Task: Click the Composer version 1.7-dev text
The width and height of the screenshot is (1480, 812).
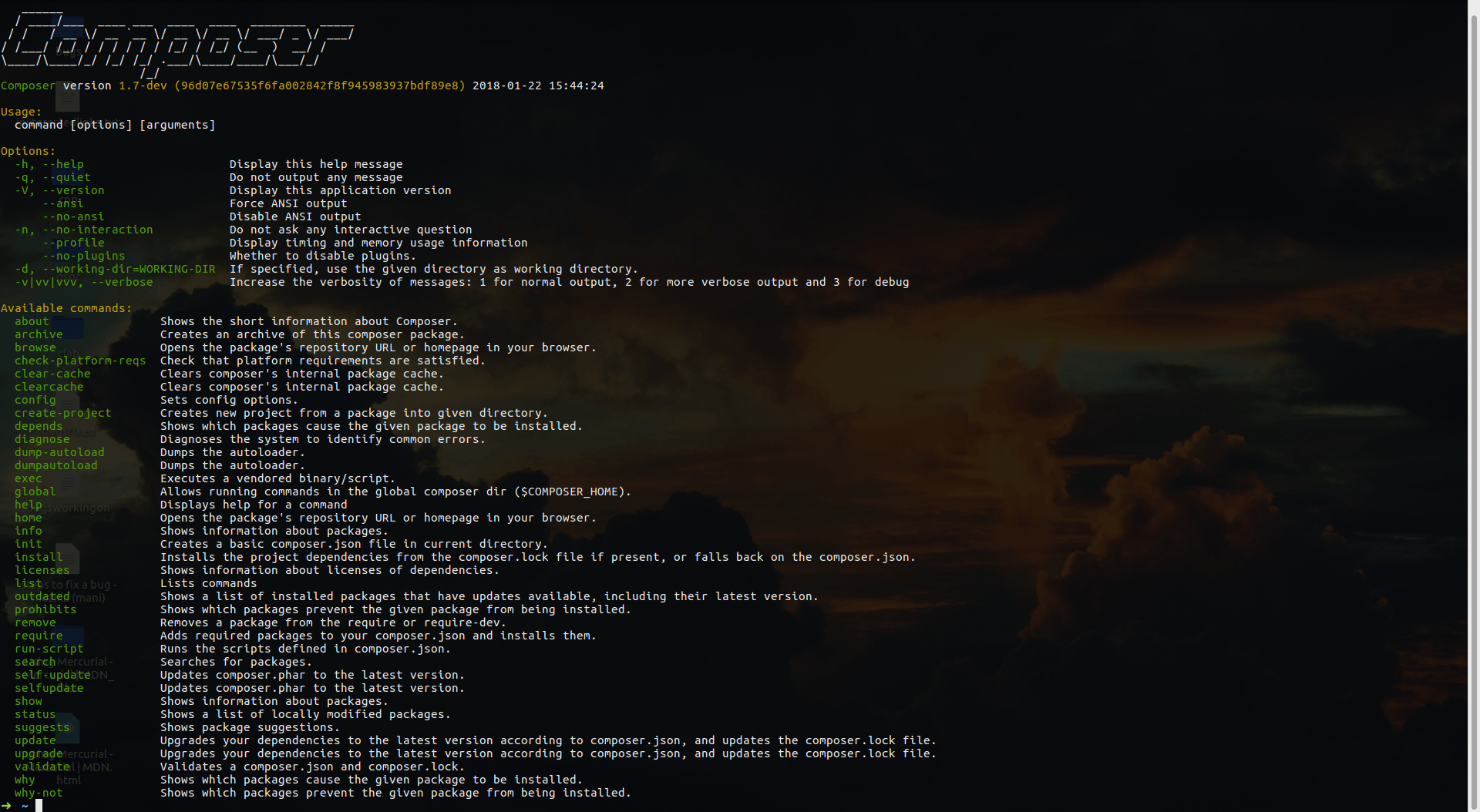Action: tap(83, 86)
